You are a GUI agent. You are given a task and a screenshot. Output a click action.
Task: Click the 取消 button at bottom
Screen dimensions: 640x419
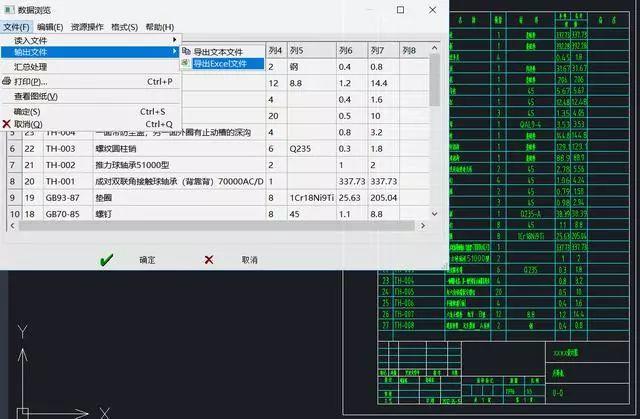(249, 260)
